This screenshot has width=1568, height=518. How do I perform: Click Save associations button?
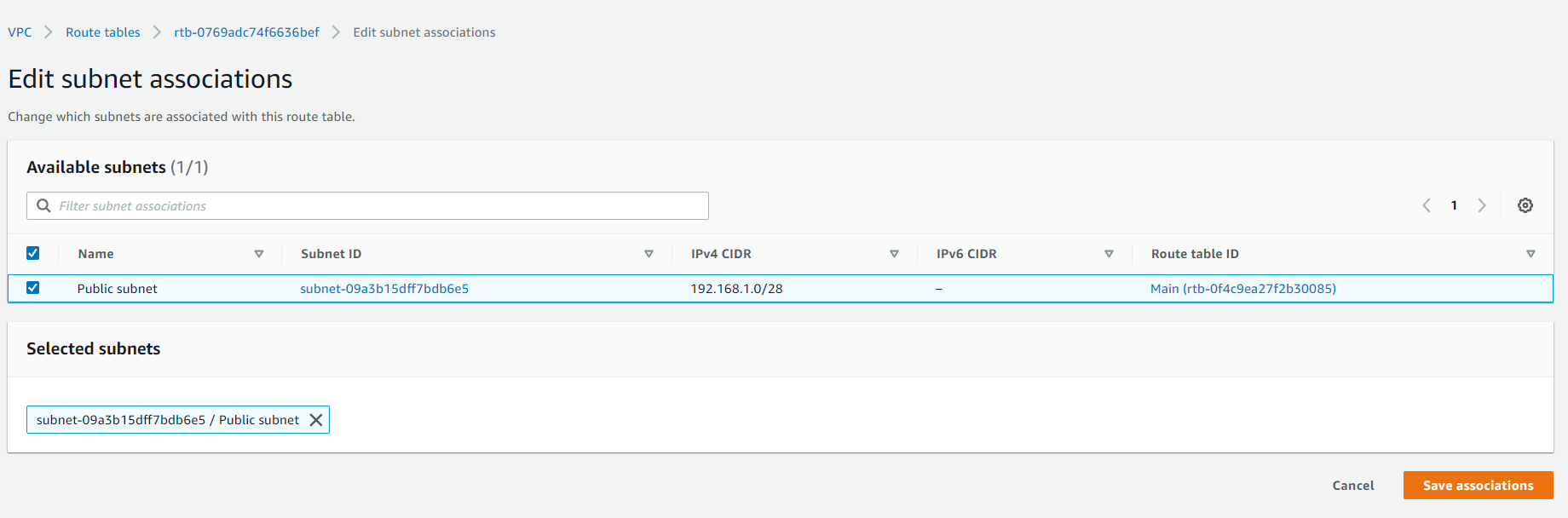click(1478, 486)
